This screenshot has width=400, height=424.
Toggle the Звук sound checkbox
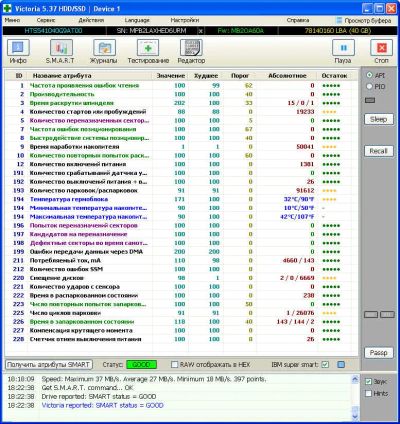click(x=368, y=382)
